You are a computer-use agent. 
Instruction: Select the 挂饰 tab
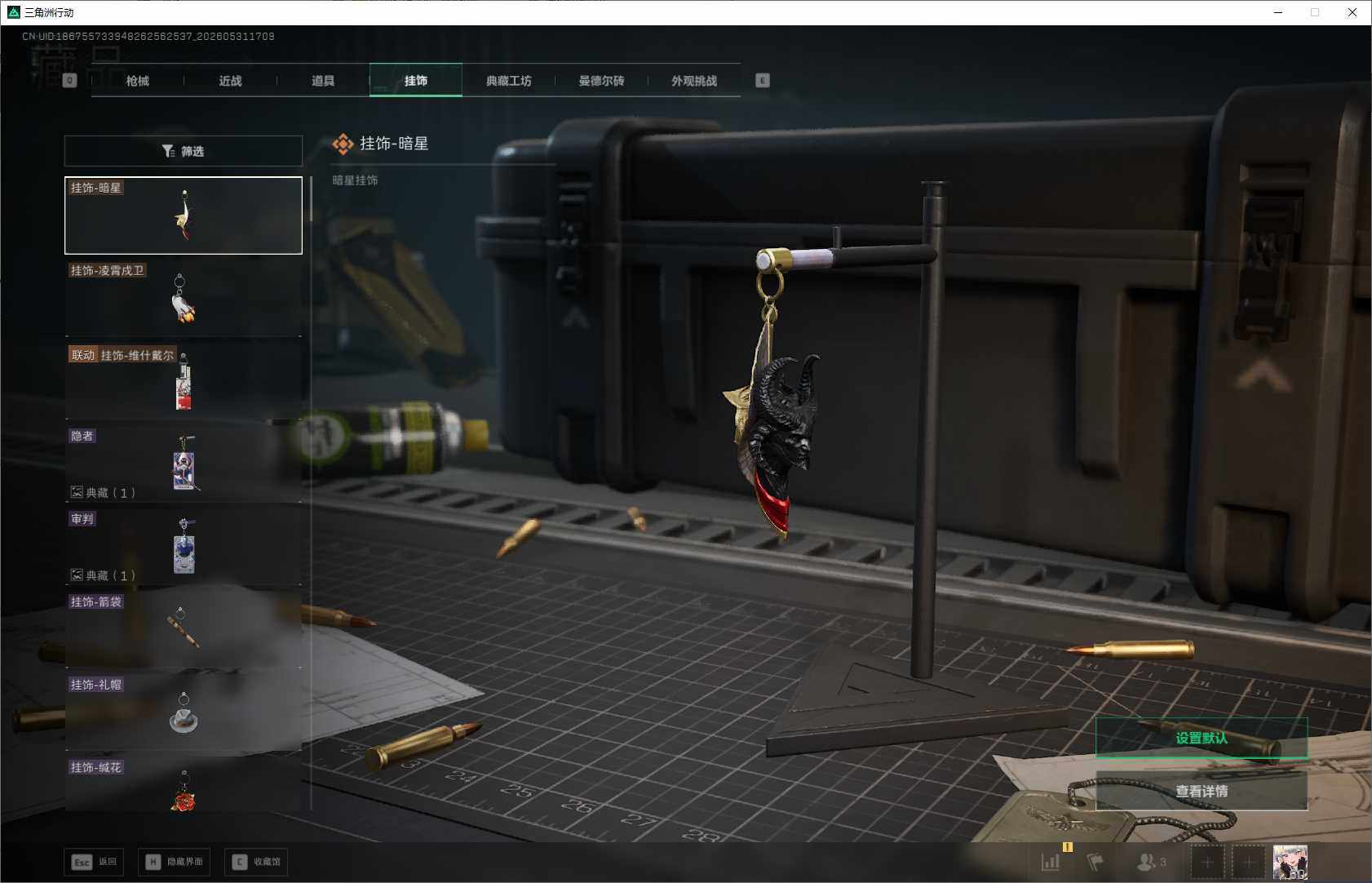click(416, 80)
